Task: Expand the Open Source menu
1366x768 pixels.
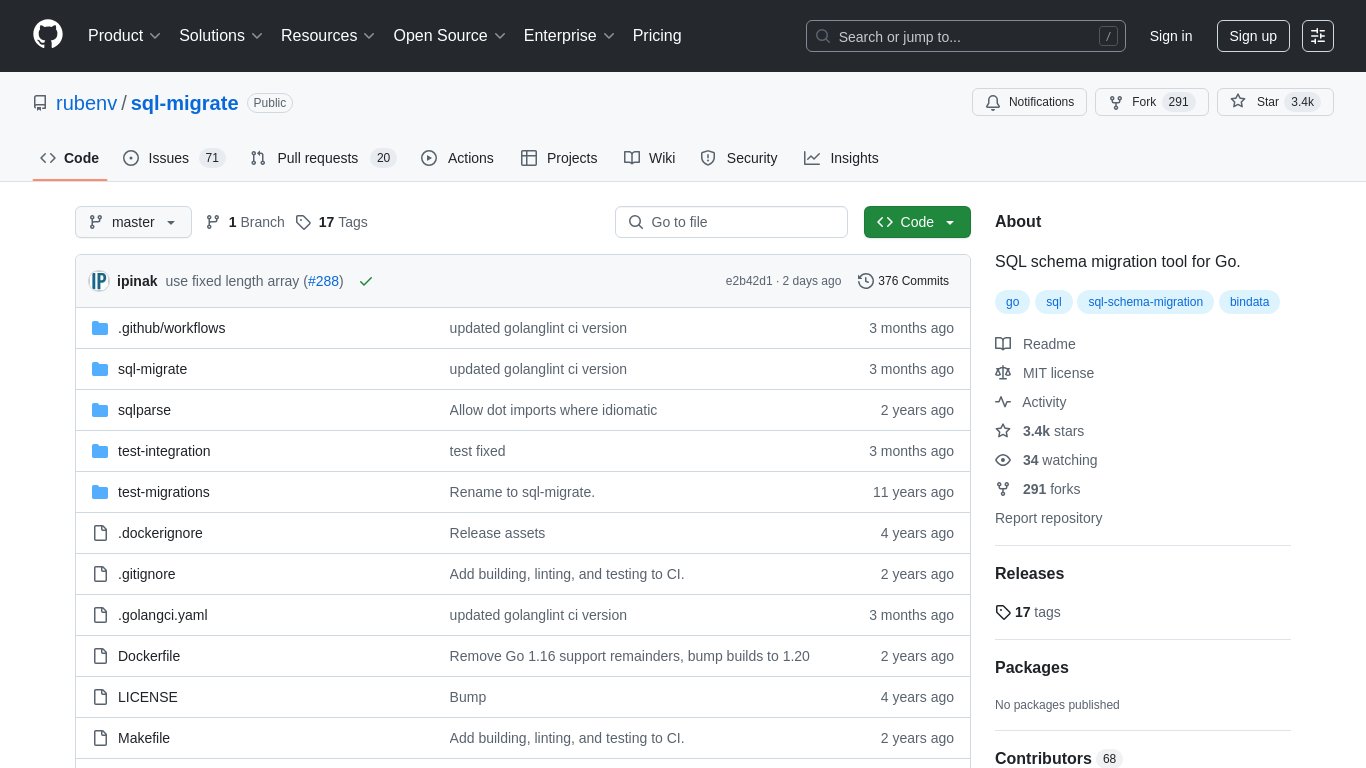Action: pyautogui.click(x=449, y=36)
